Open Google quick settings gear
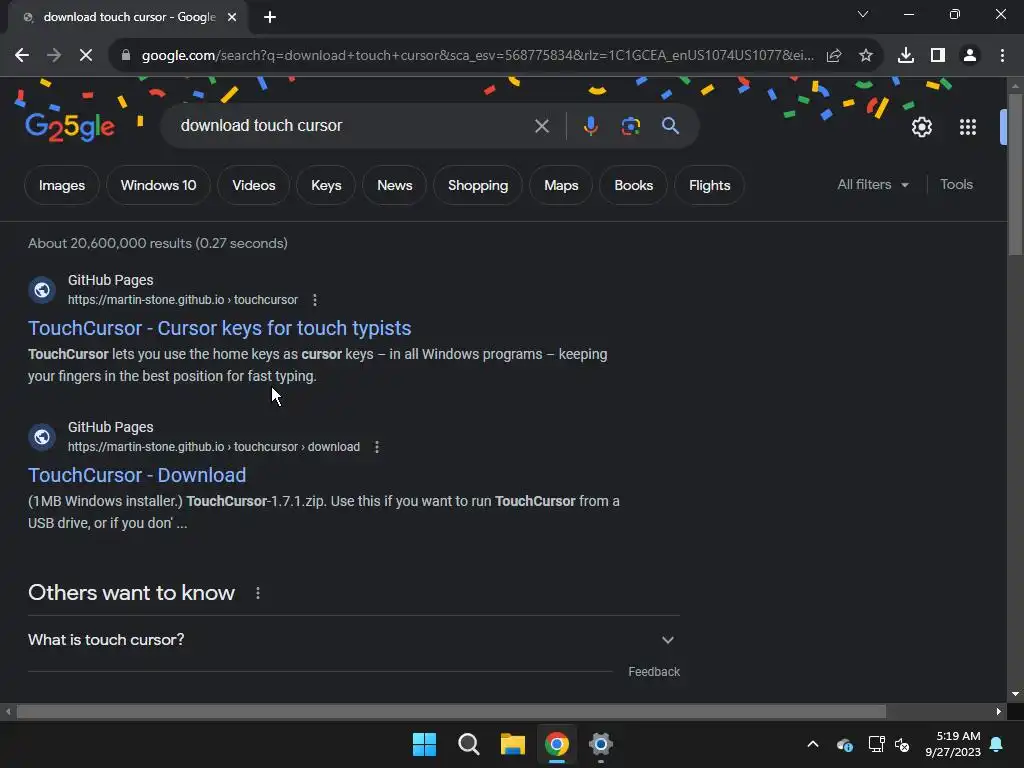 pos(921,127)
